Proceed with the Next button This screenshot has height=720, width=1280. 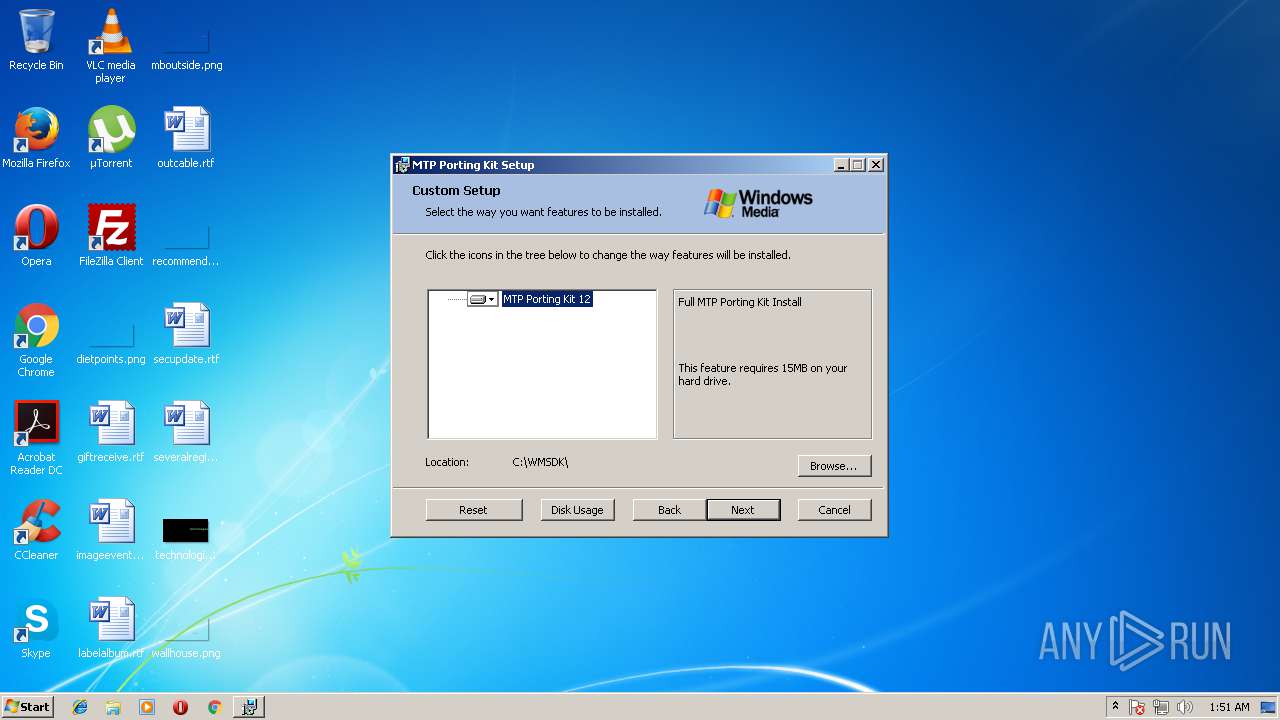[743, 510]
